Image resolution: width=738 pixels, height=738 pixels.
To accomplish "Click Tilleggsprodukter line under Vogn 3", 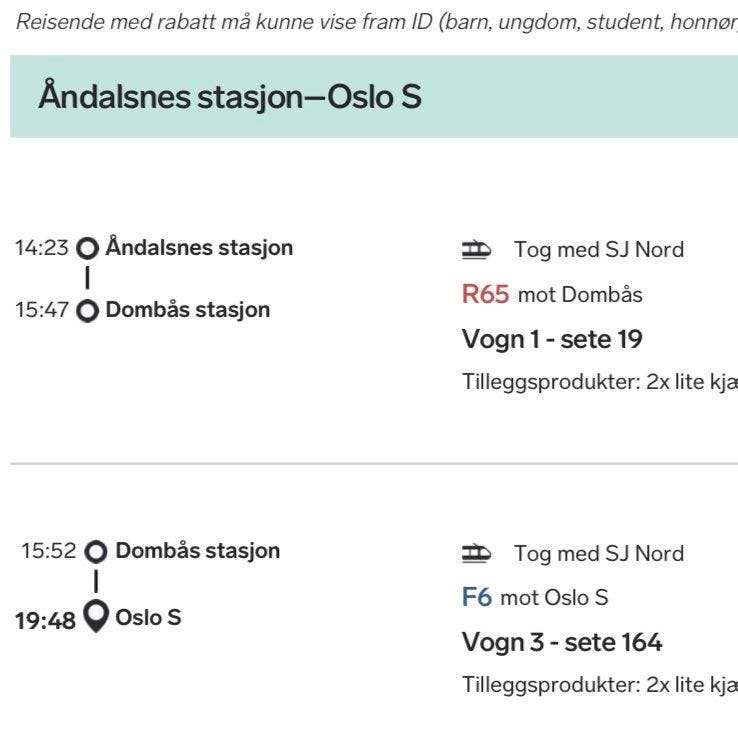I will coord(599,685).
